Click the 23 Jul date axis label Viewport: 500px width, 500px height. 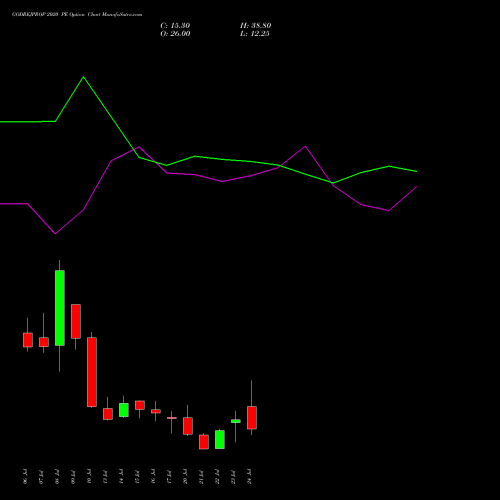(233, 477)
